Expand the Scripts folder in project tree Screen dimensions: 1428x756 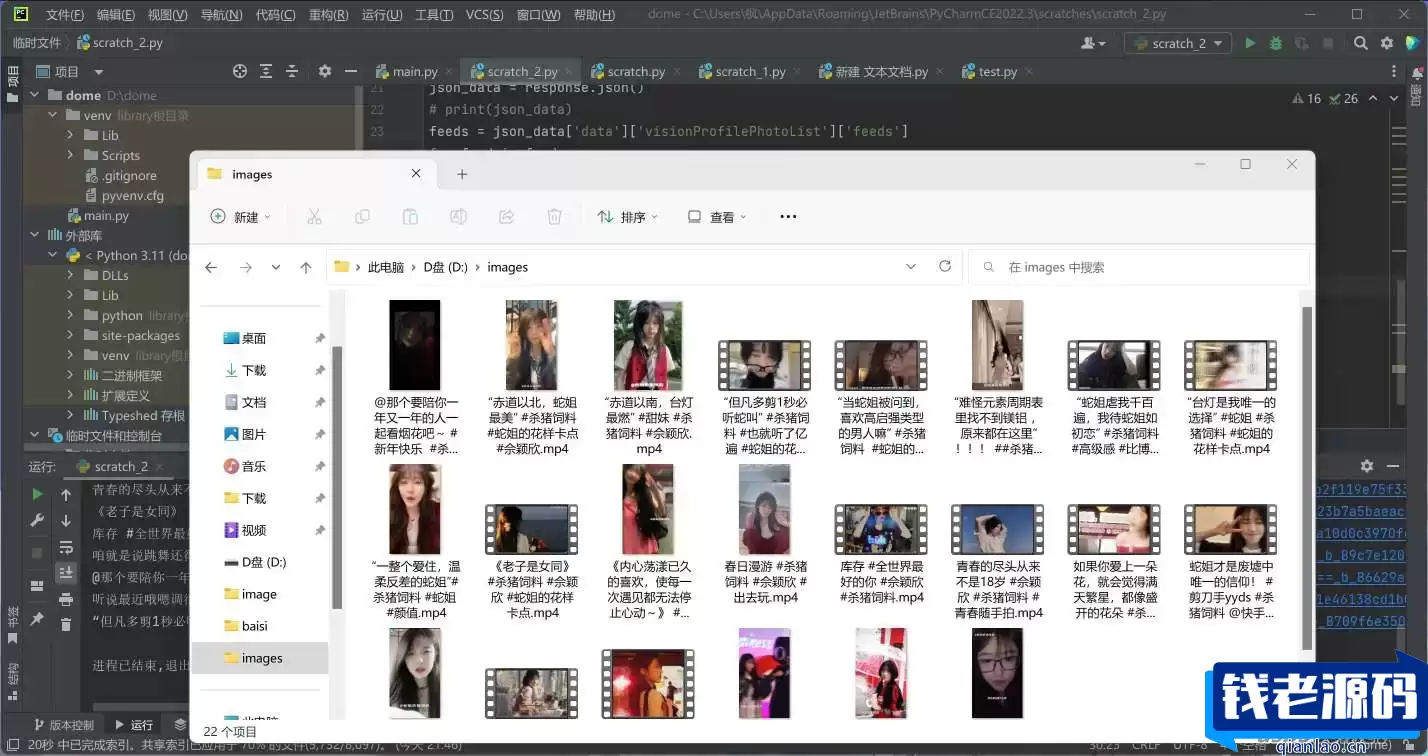pos(71,155)
